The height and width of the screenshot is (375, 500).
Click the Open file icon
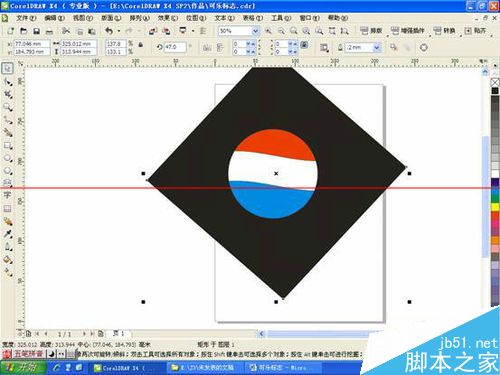pos(23,31)
